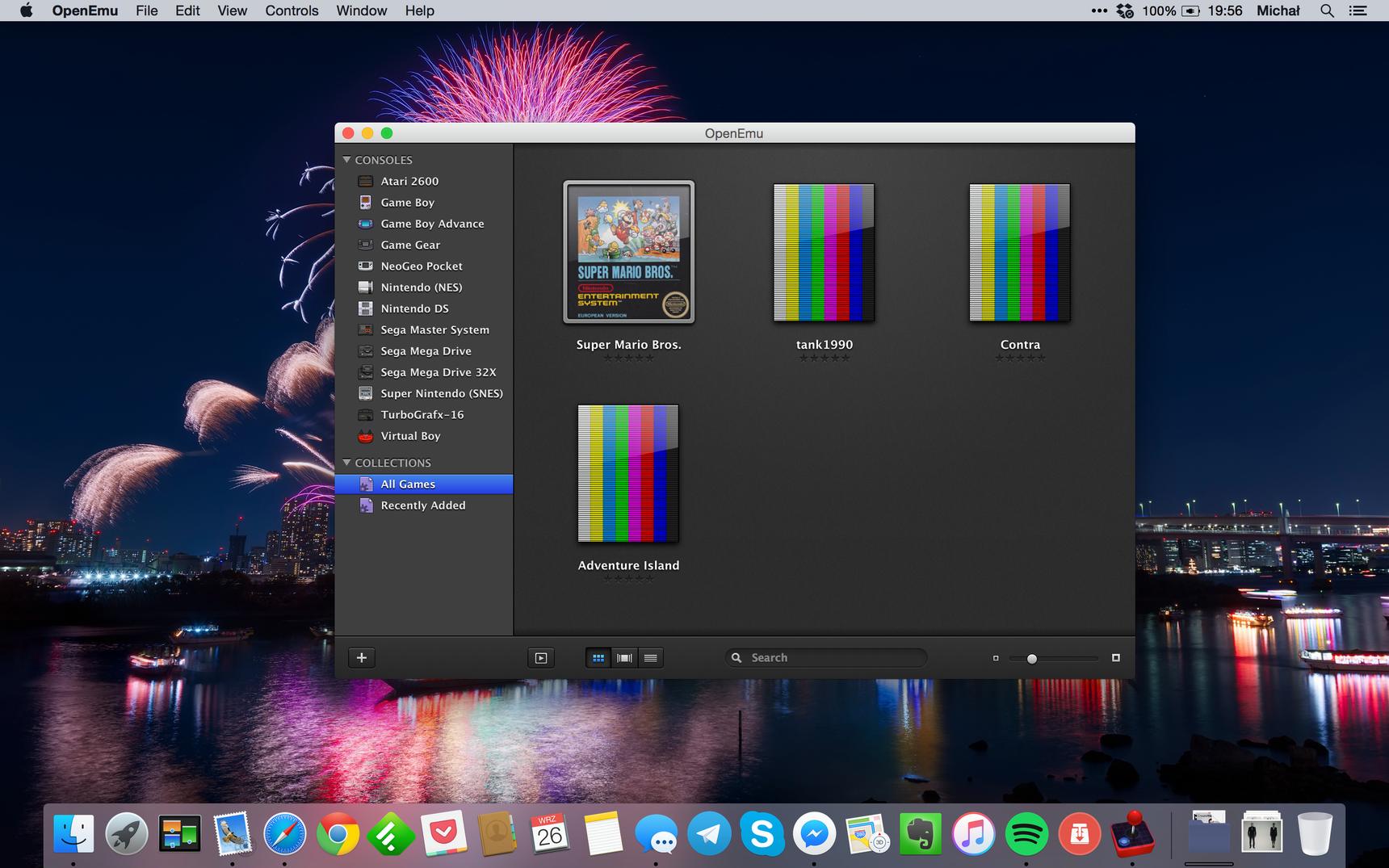Select Sega Master System label
The height and width of the screenshot is (868, 1389).
pyautogui.click(x=434, y=330)
